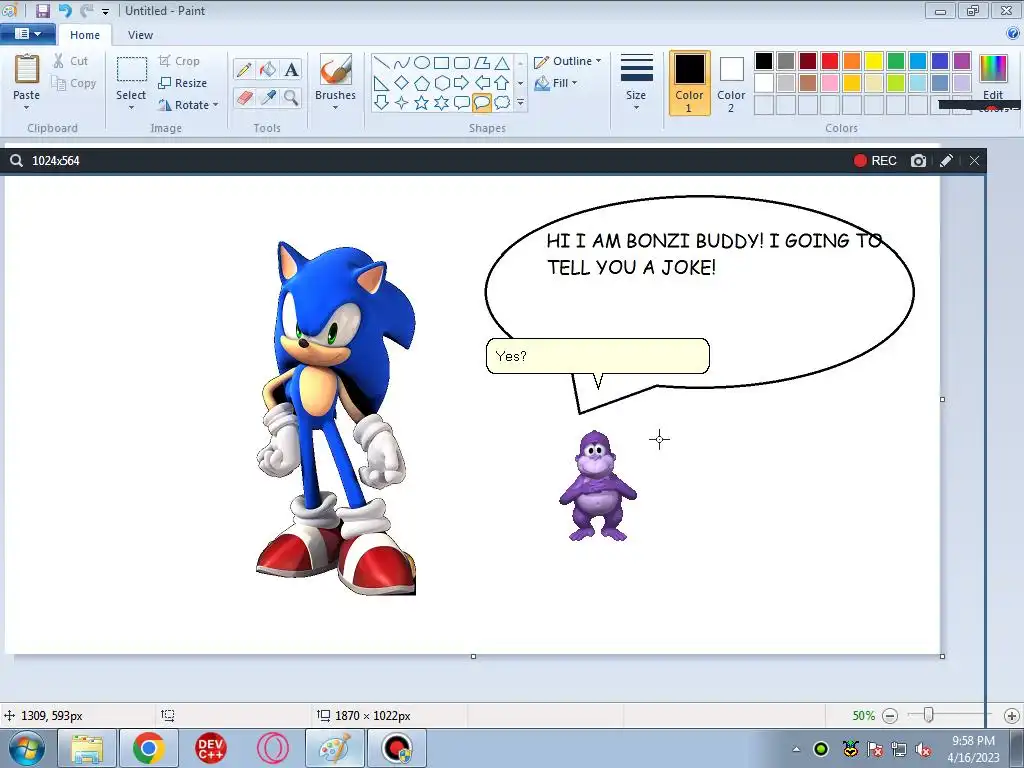Choose the Oval shape
The width and height of the screenshot is (1024, 768).
tap(422, 63)
